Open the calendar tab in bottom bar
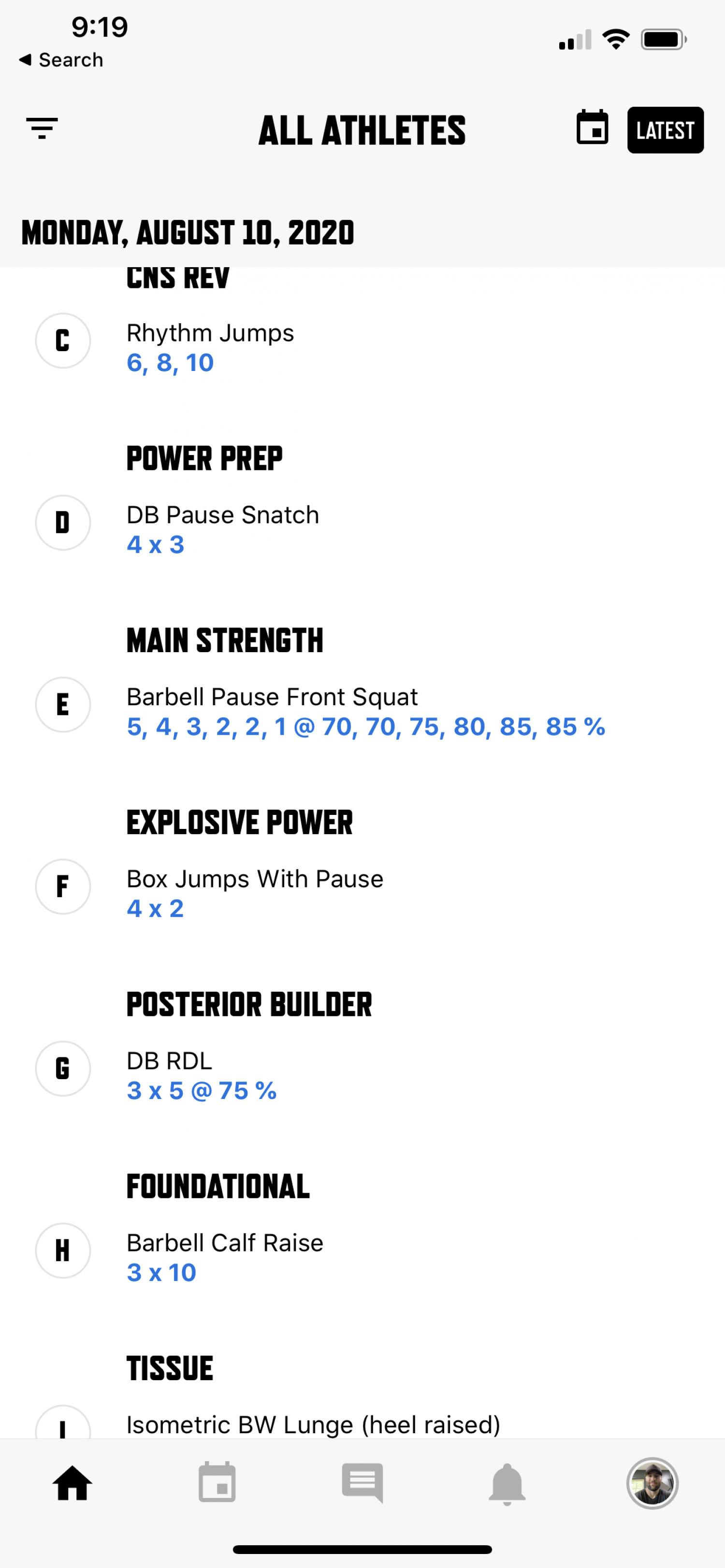The height and width of the screenshot is (1568, 725). [217, 1482]
